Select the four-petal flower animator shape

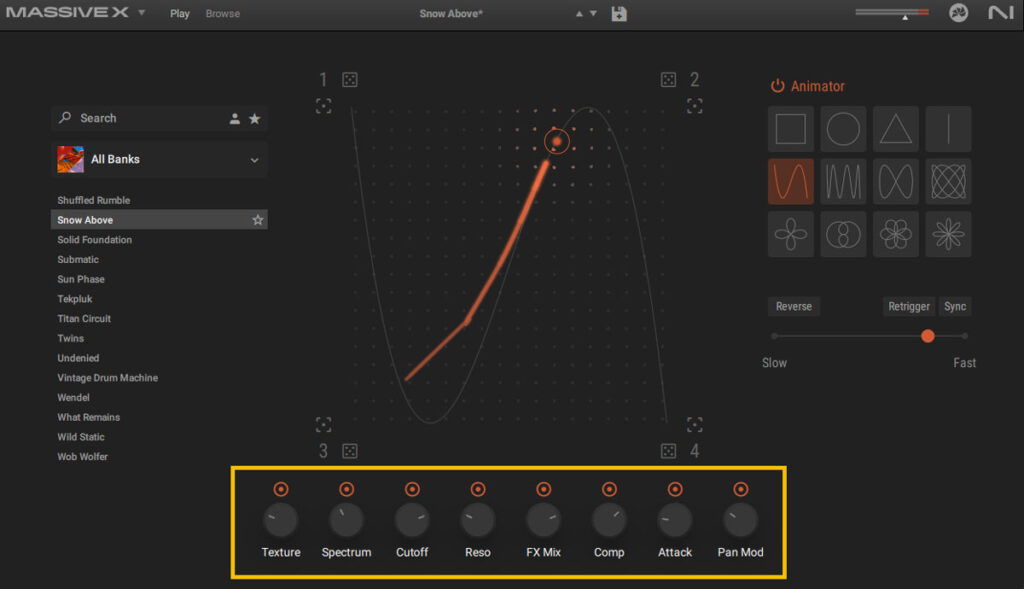pyautogui.click(x=790, y=234)
